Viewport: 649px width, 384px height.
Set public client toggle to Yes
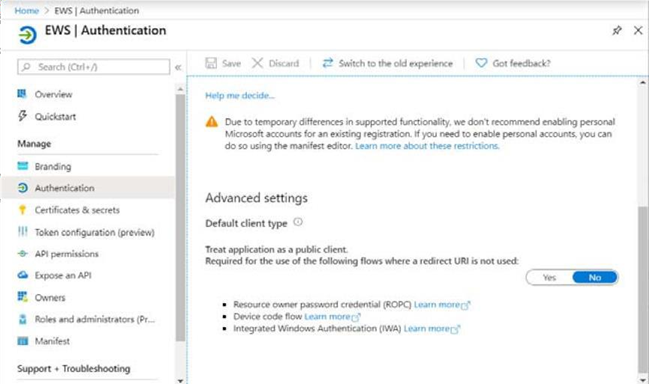pos(549,277)
